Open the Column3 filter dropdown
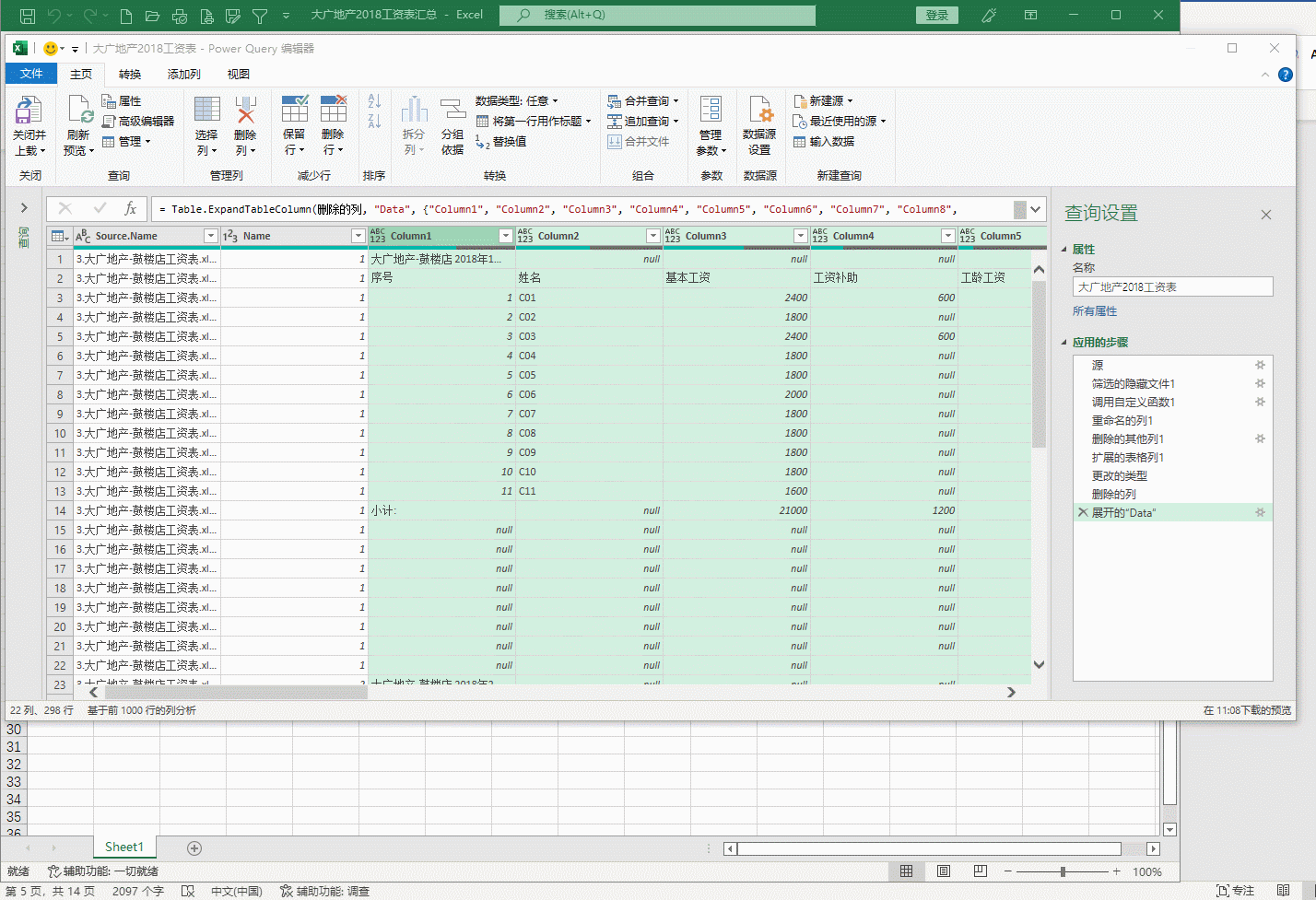 coord(800,237)
